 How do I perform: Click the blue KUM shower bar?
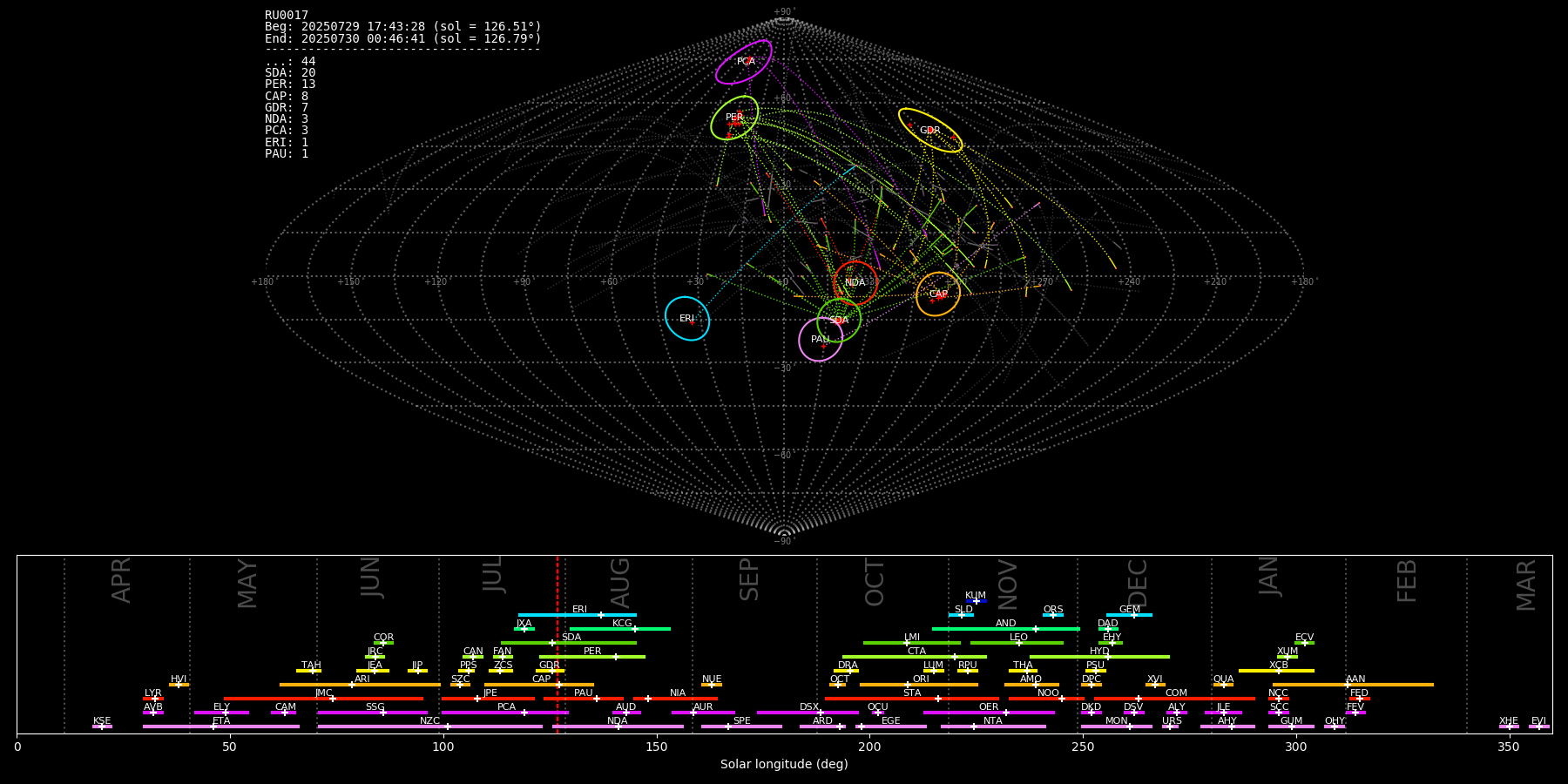coord(977,601)
